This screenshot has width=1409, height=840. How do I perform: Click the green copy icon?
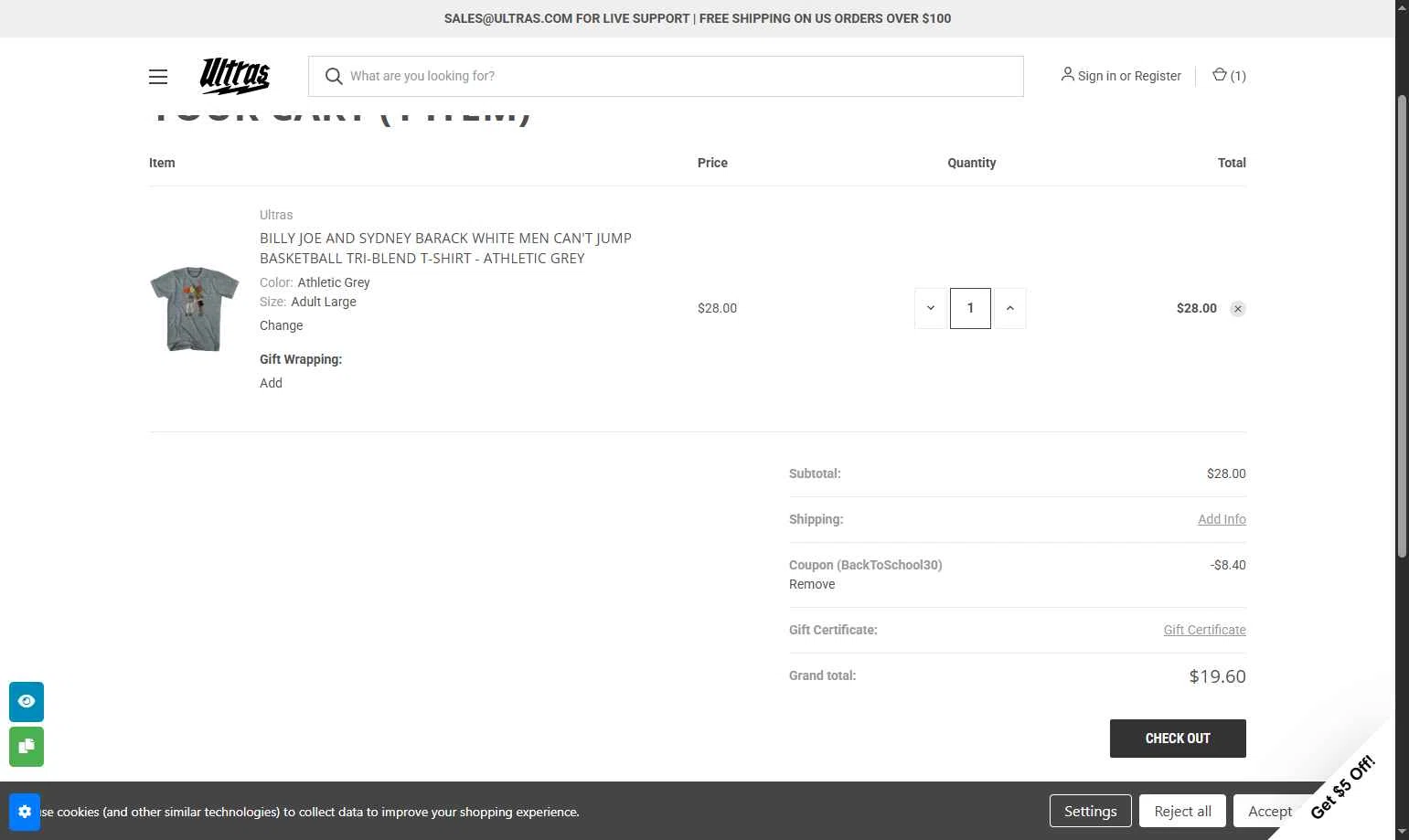(x=27, y=746)
